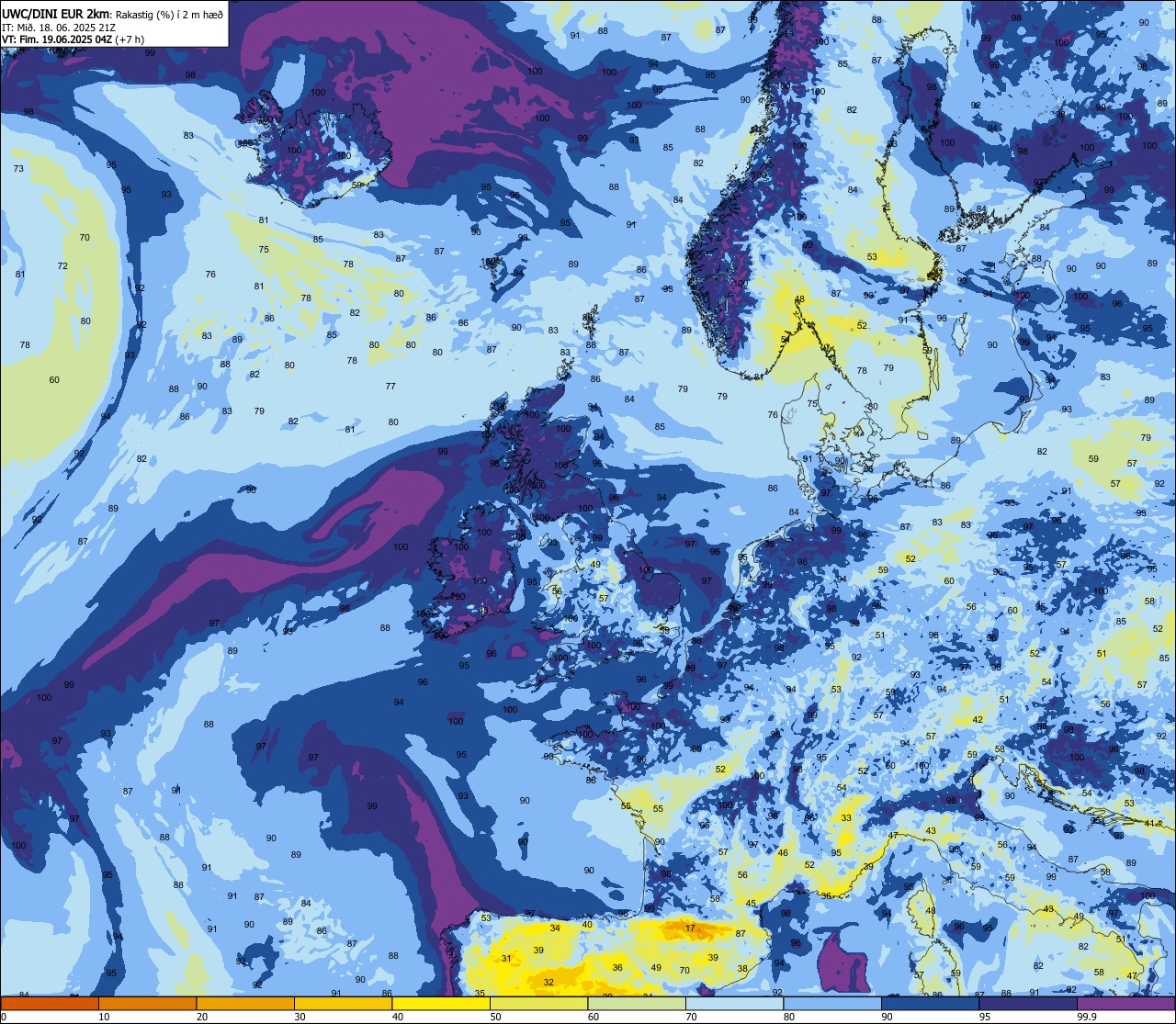1176x1024 pixels.
Task: Click the legend tick label "20"
Action: [202, 1017]
